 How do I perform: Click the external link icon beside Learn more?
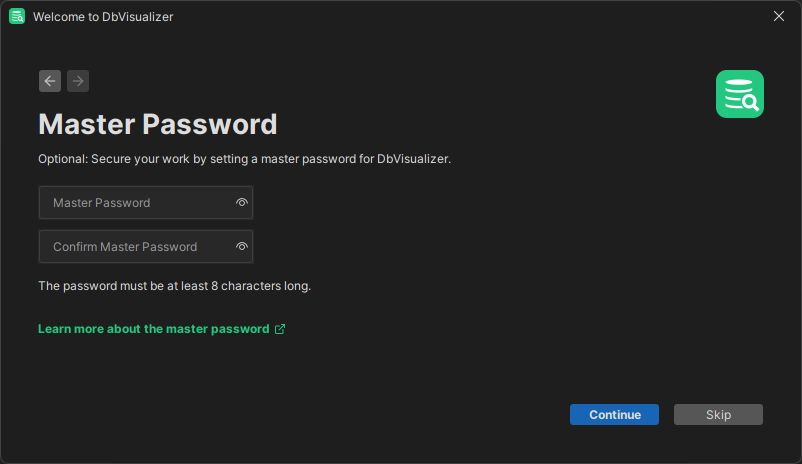[x=280, y=329]
